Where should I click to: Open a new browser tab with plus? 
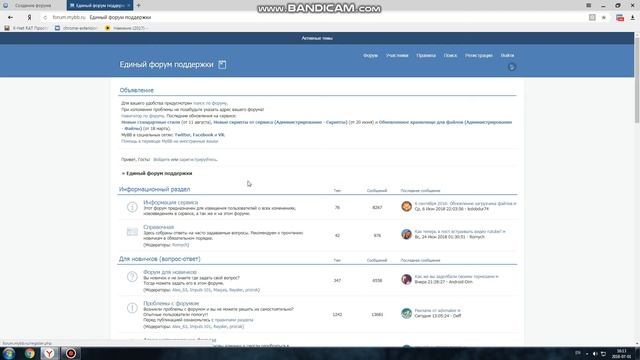tap(138, 5)
